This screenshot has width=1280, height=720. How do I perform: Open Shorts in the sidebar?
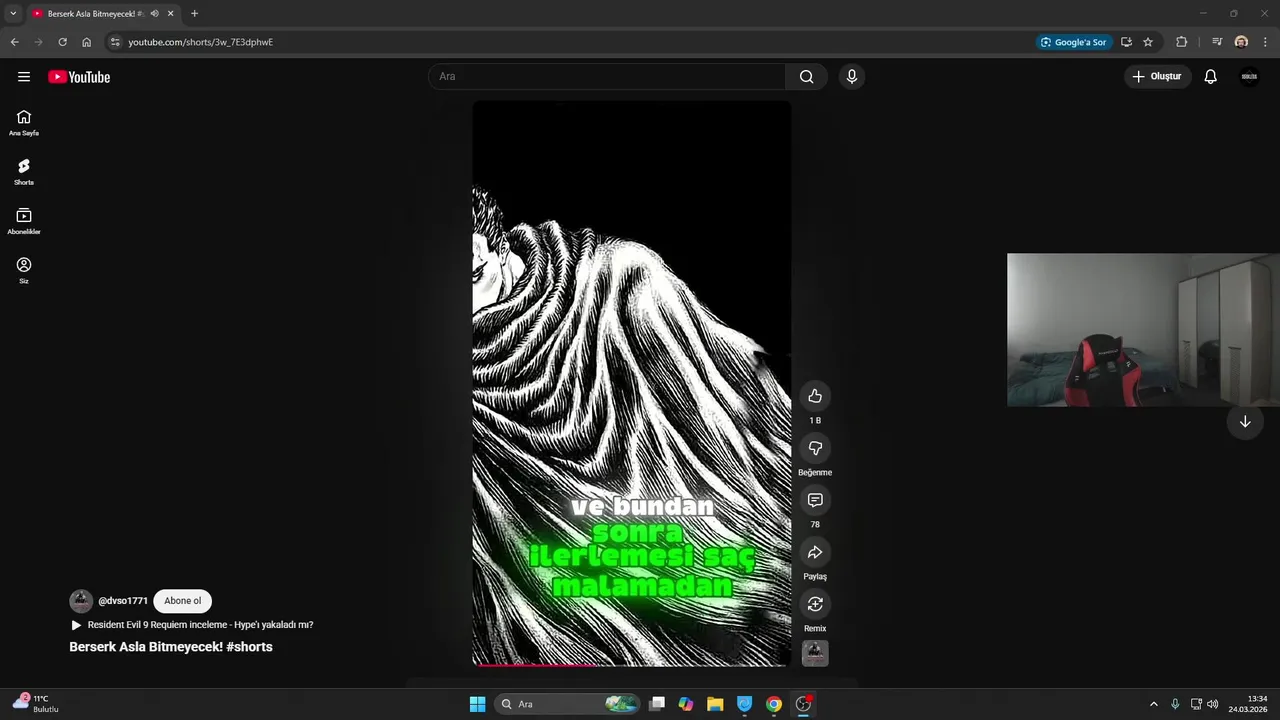(x=24, y=172)
